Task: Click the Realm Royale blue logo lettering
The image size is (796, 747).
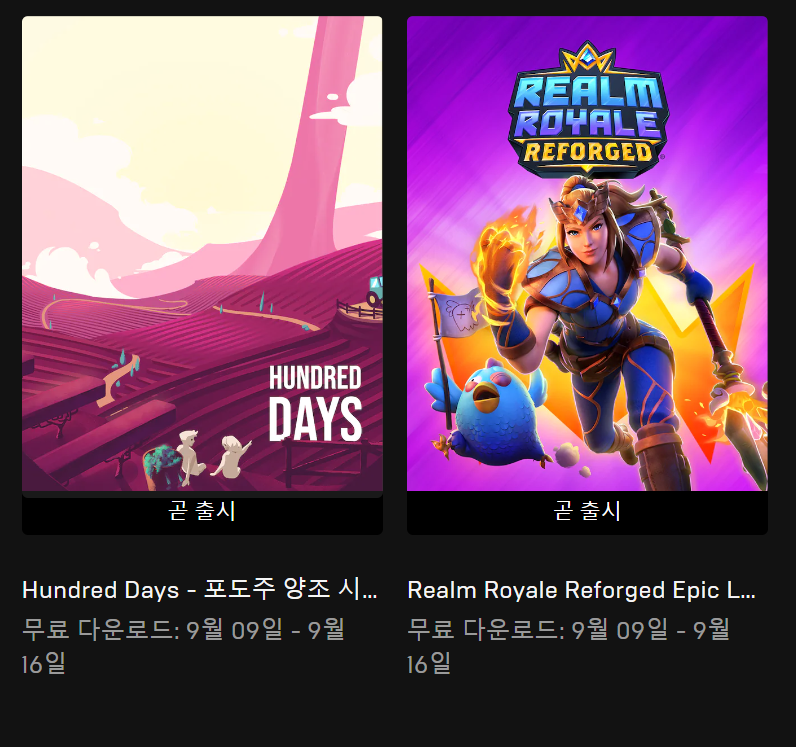Action: coord(588,107)
